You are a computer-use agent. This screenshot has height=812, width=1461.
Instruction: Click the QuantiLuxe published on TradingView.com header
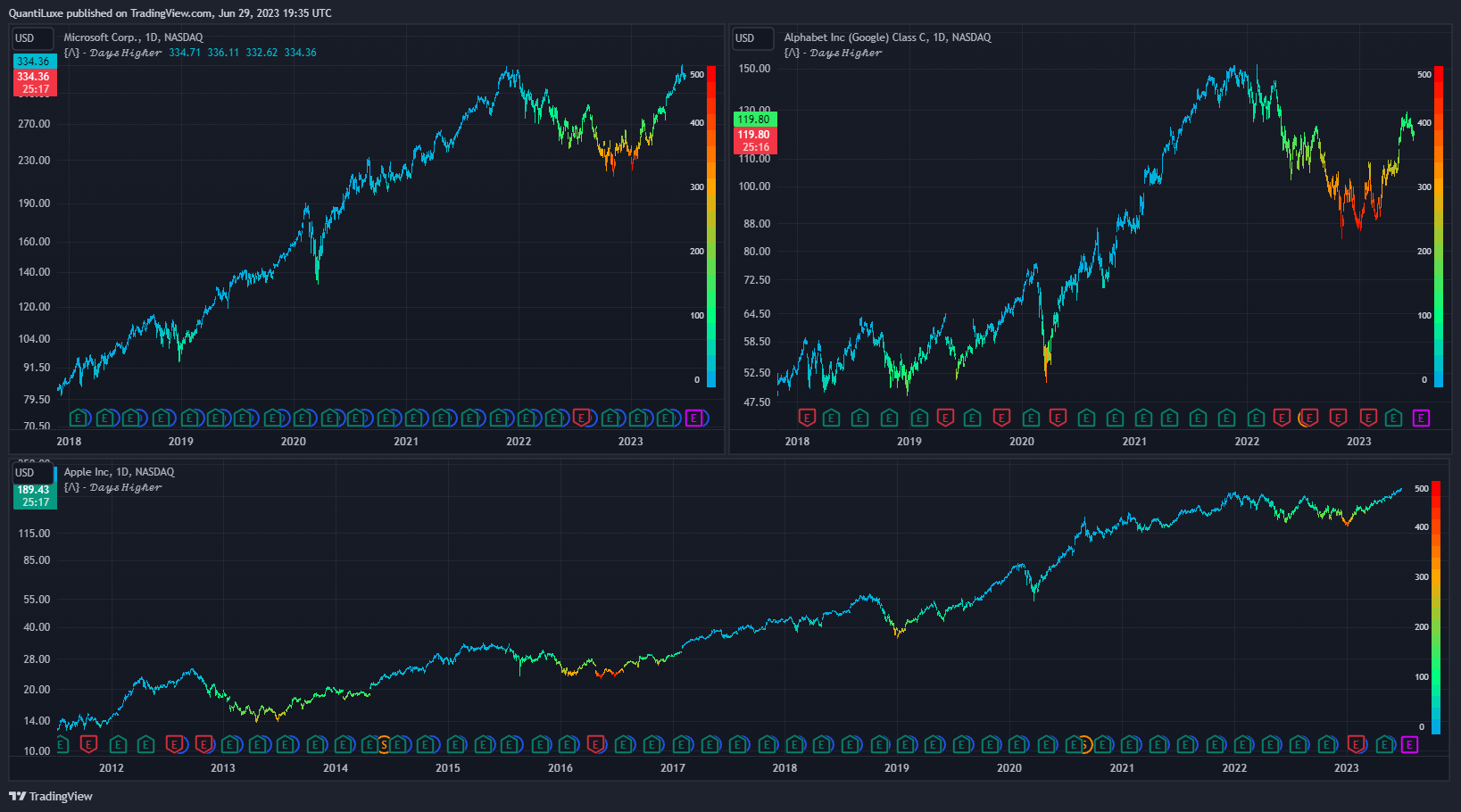pos(170,13)
